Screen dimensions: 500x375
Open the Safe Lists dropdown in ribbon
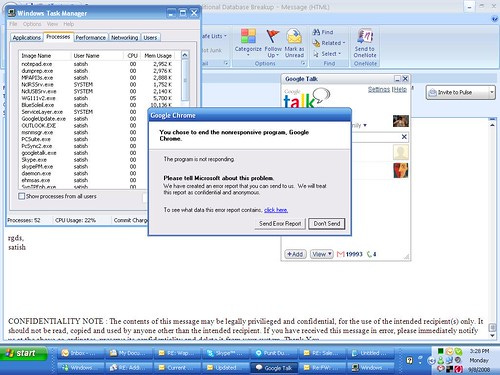[214, 36]
